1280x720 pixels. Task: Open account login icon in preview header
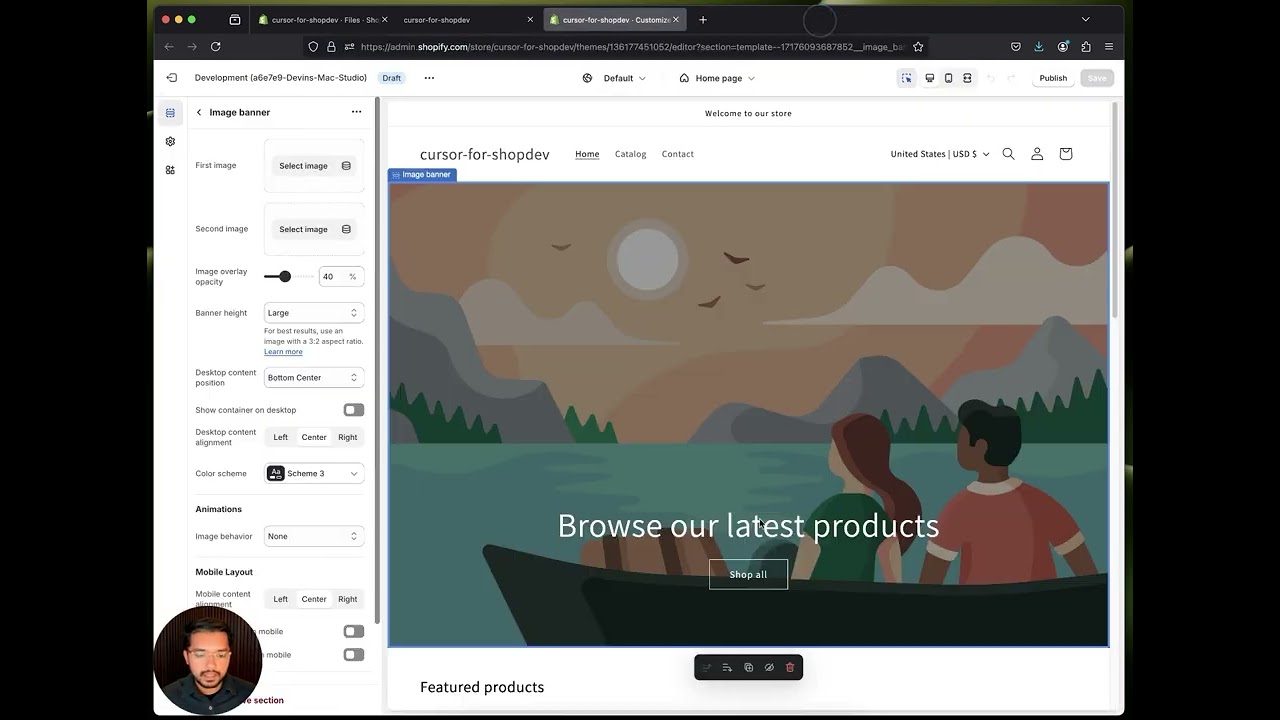[x=1037, y=154]
